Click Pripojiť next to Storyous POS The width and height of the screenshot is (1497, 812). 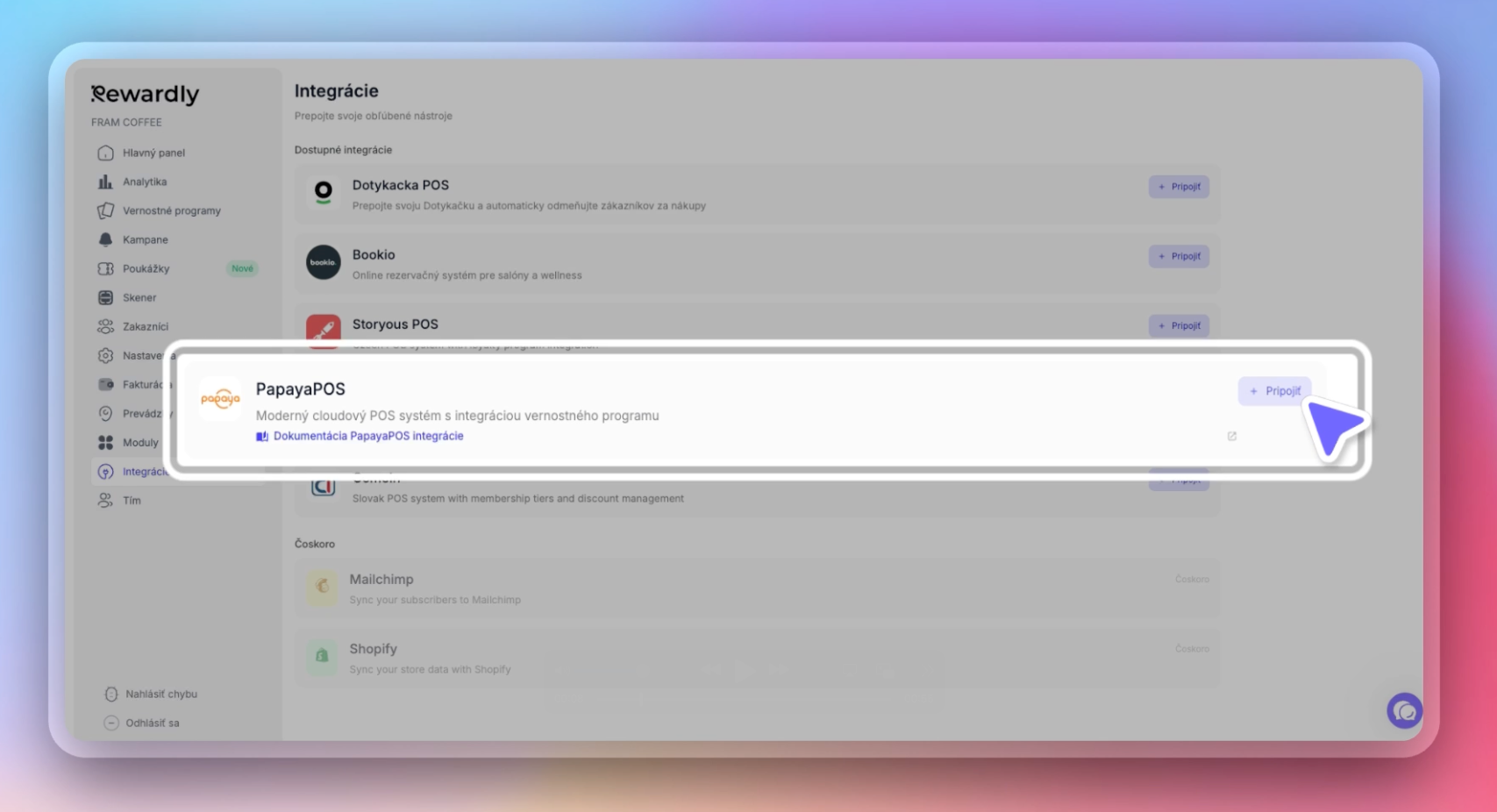[1179, 325]
